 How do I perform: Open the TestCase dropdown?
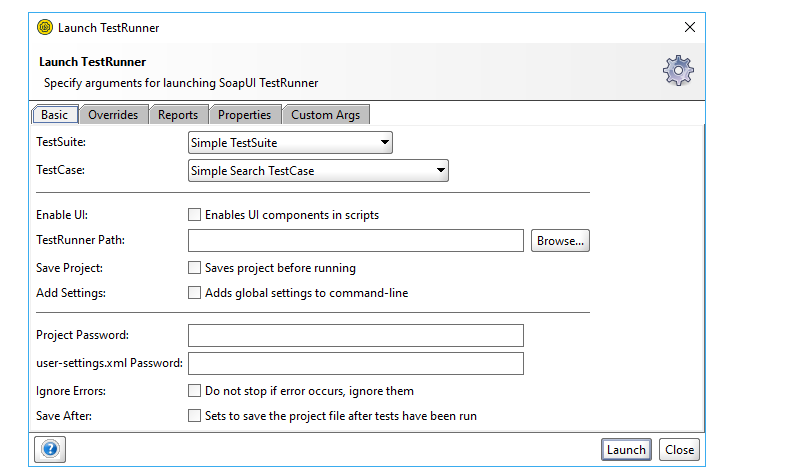point(318,171)
